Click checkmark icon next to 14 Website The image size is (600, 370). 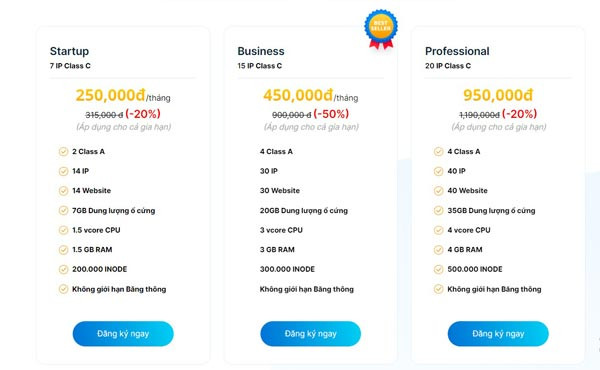coord(63,191)
